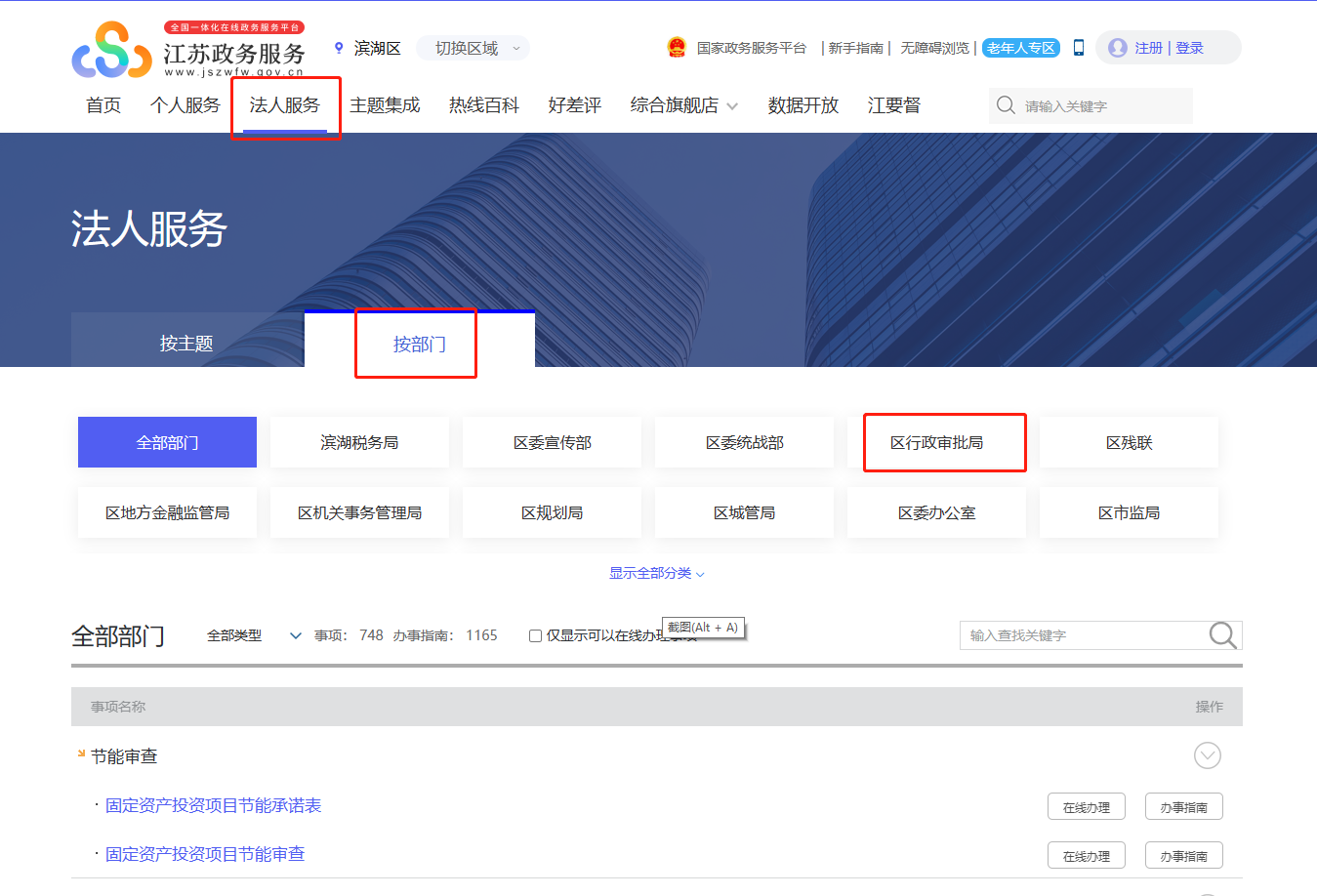The width and height of the screenshot is (1317, 896).
Task: Click 在线办理 for 固定资产投资项目节能审查
Action: 1086,856
